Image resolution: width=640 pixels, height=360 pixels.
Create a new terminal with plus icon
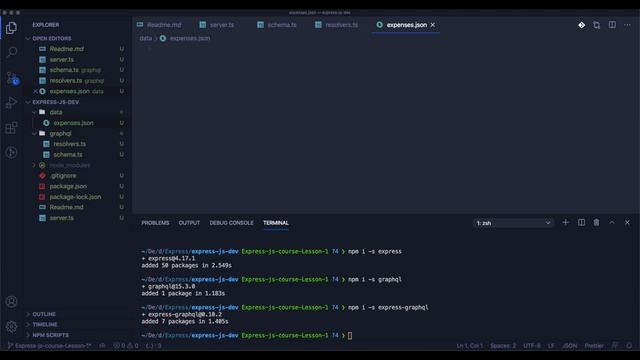point(565,222)
